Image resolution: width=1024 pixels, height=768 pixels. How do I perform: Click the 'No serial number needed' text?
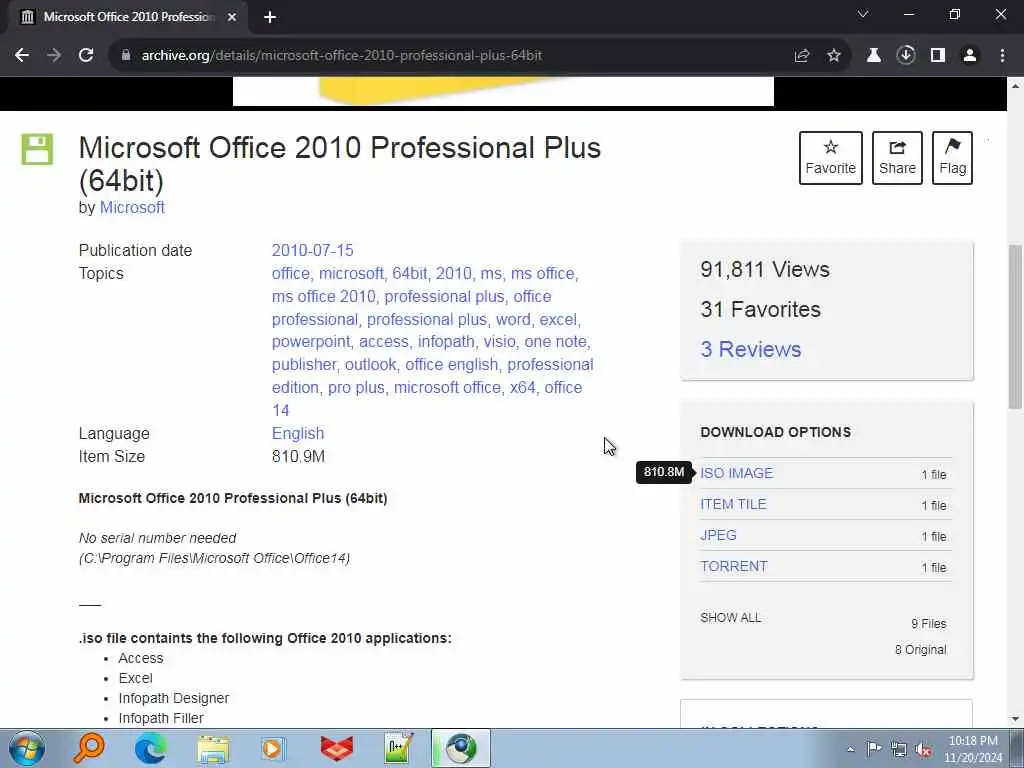[x=157, y=538]
